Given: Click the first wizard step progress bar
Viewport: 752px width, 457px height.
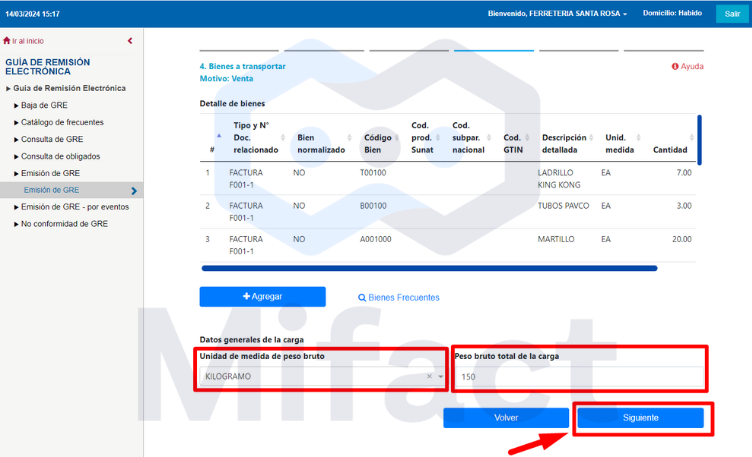Looking at the screenshot, I should coord(239,50).
